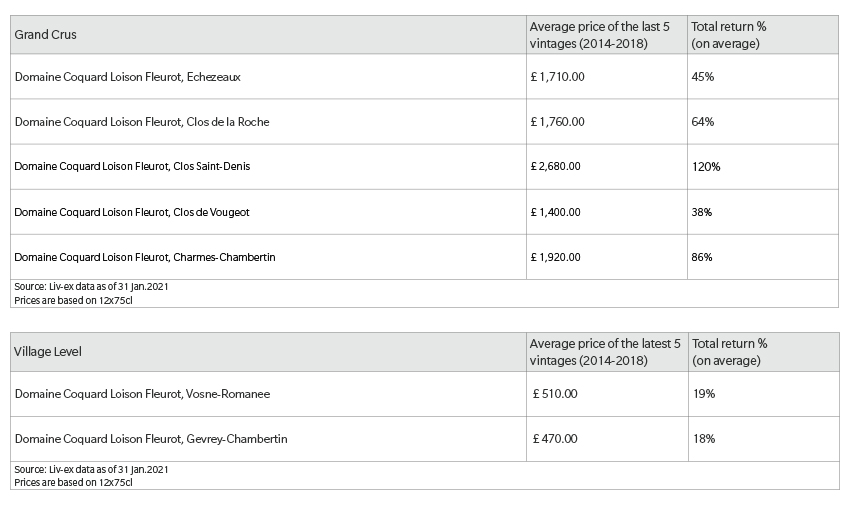This screenshot has width=850, height=506.
Task: Click the 120% return value
Action: tap(706, 167)
